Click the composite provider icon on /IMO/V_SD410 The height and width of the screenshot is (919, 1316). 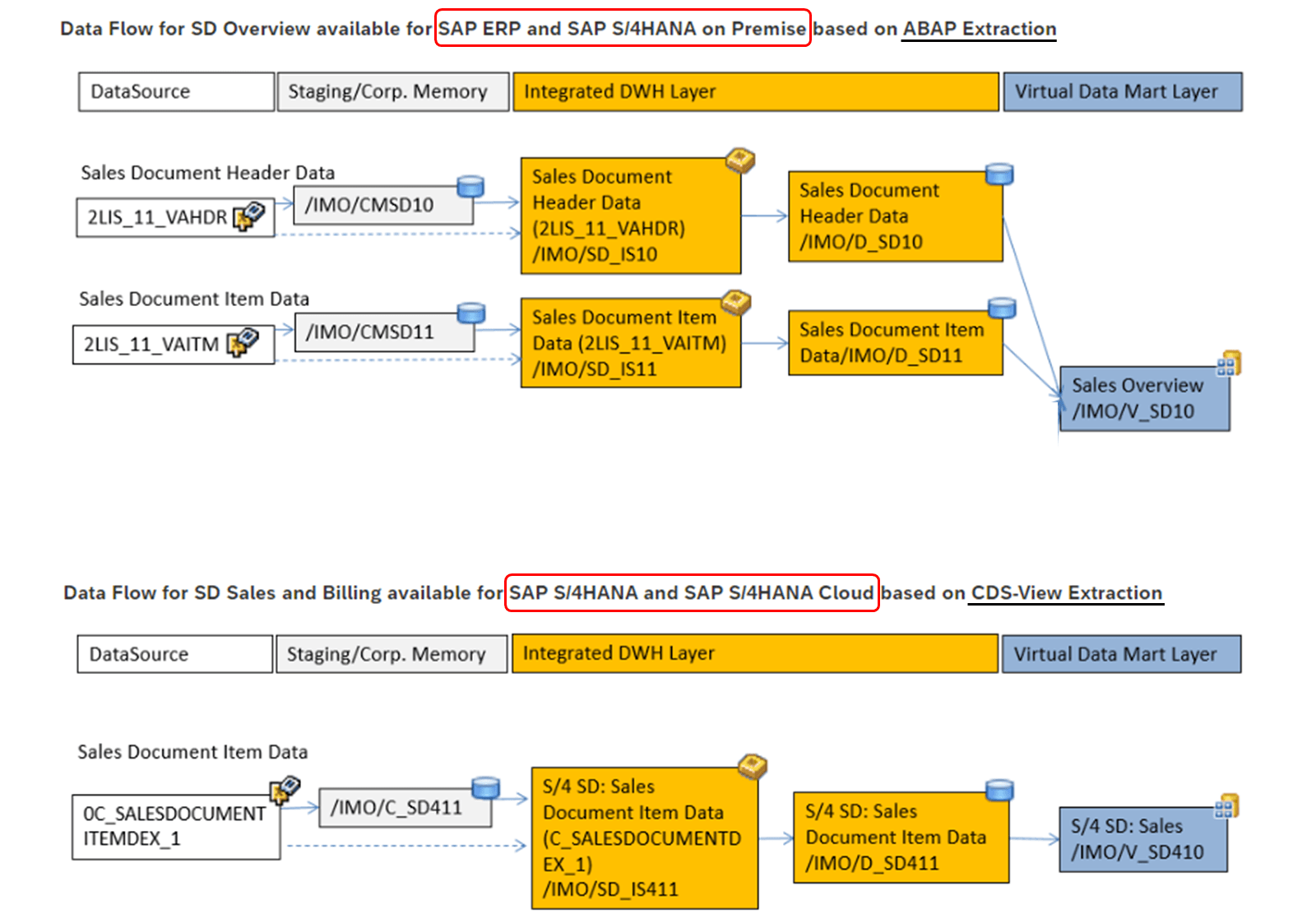pyautogui.click(x=1227, y=806)
